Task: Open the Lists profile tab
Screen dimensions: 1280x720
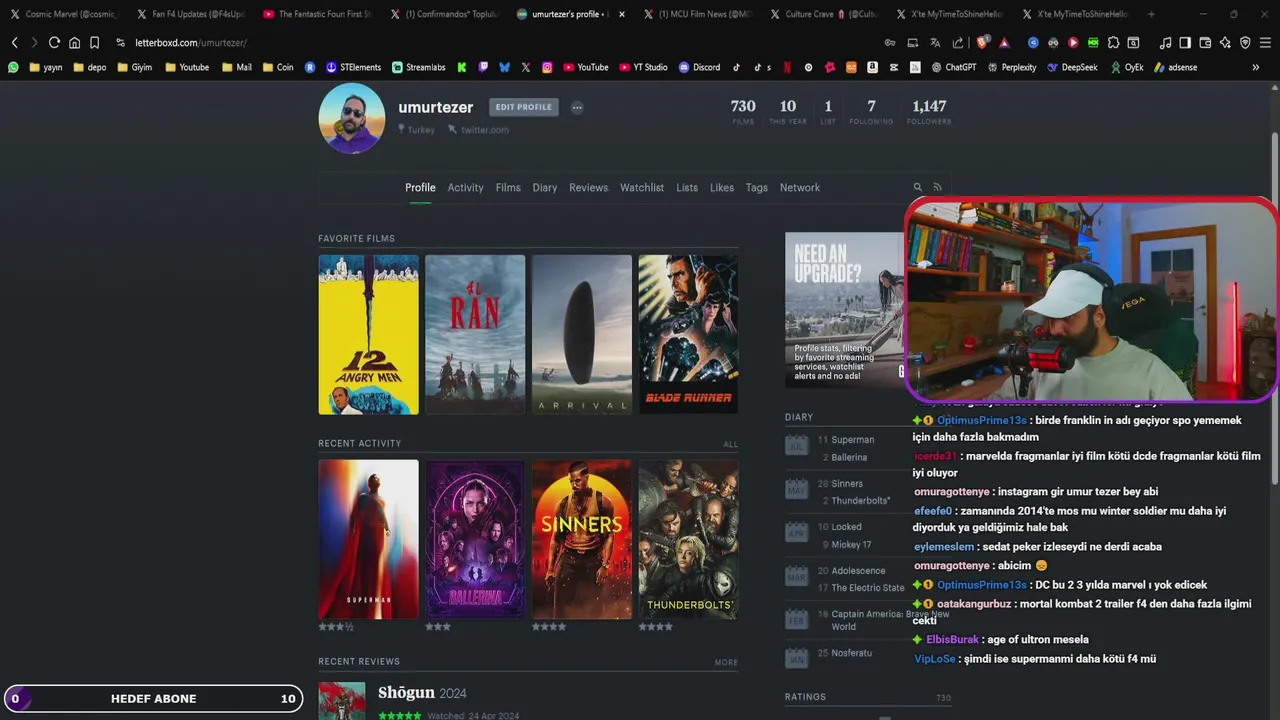Action: 687,187
